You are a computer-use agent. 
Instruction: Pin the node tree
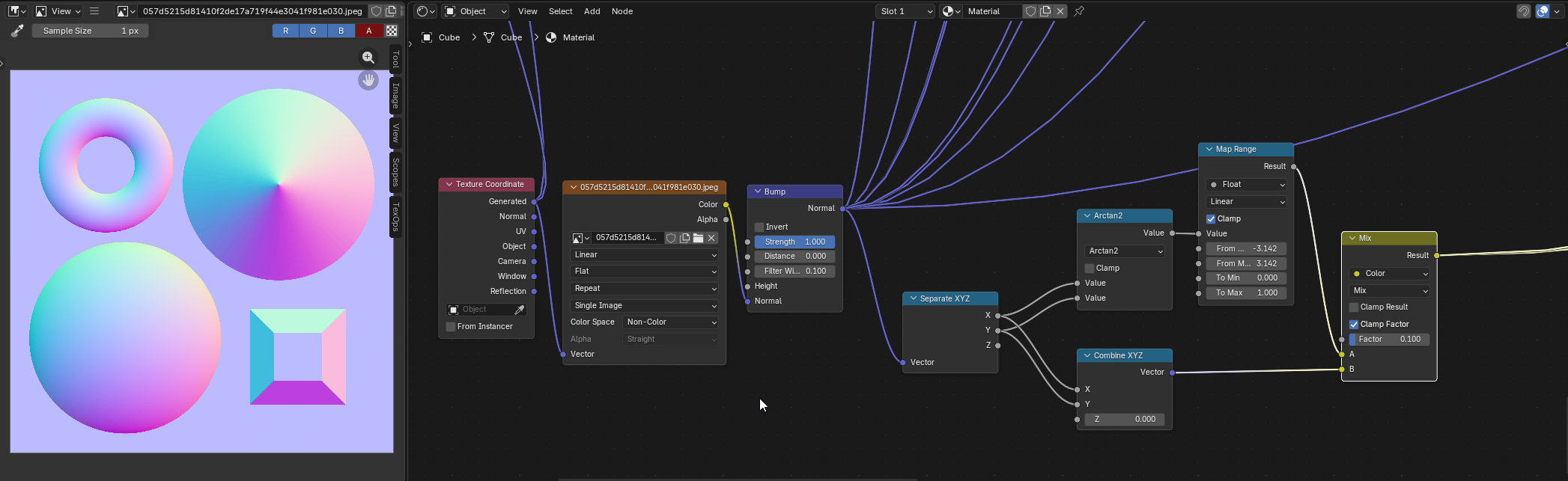pyautogui.click(x=1079, y=11)
